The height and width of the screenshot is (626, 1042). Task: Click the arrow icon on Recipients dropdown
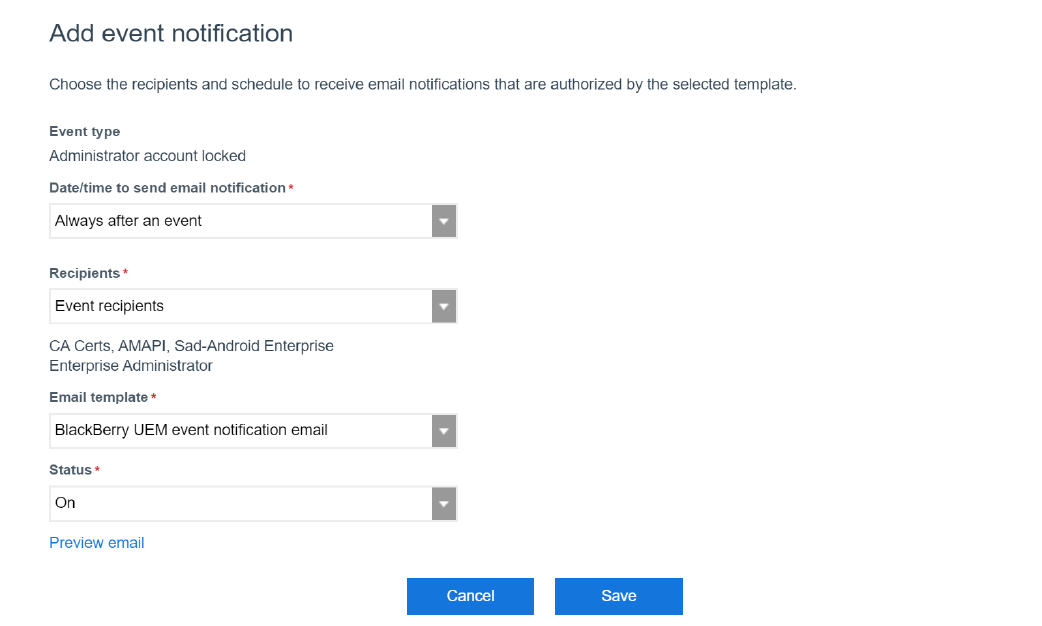[444, 306]
